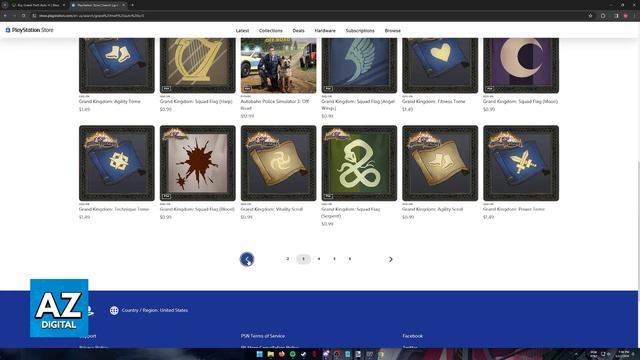Click the 'Grand Kingdom: Technique Tome' title text

[x=114, y=209]
